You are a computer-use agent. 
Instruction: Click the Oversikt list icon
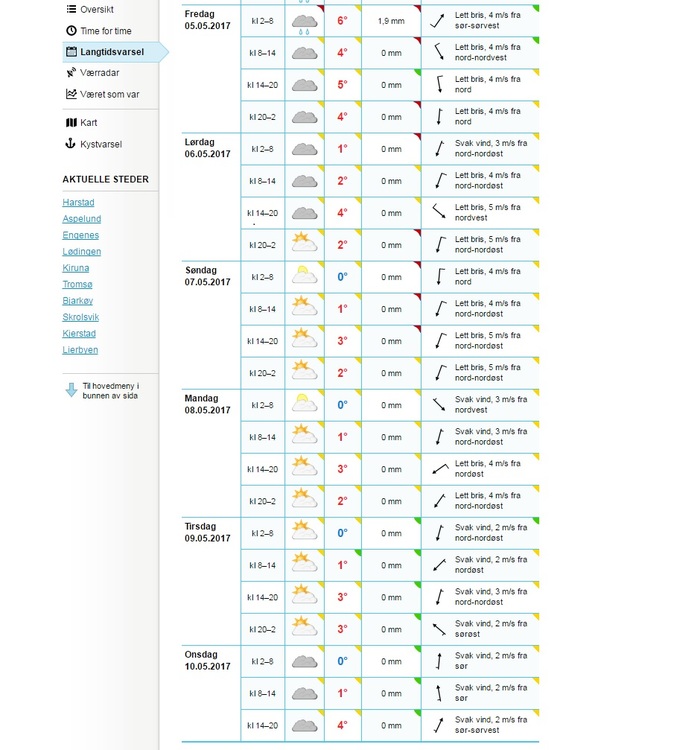[x=71, y=9]
